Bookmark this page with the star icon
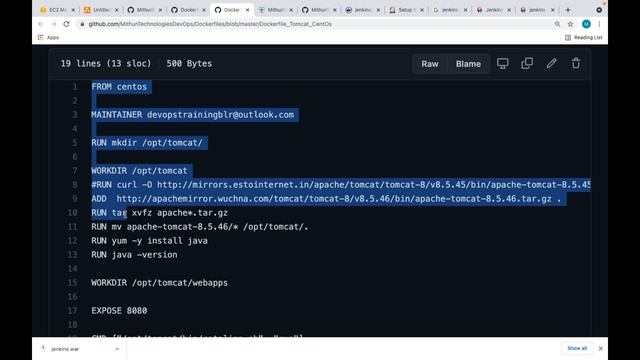This screenshot has width=640, height=360. pos(571,24)
